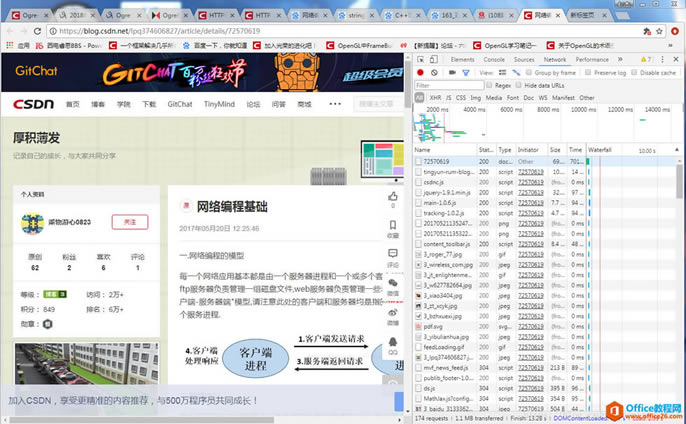Click the network list vertical scrollbar
Viewport: 686px width, 424px height.
pos(679,182)
